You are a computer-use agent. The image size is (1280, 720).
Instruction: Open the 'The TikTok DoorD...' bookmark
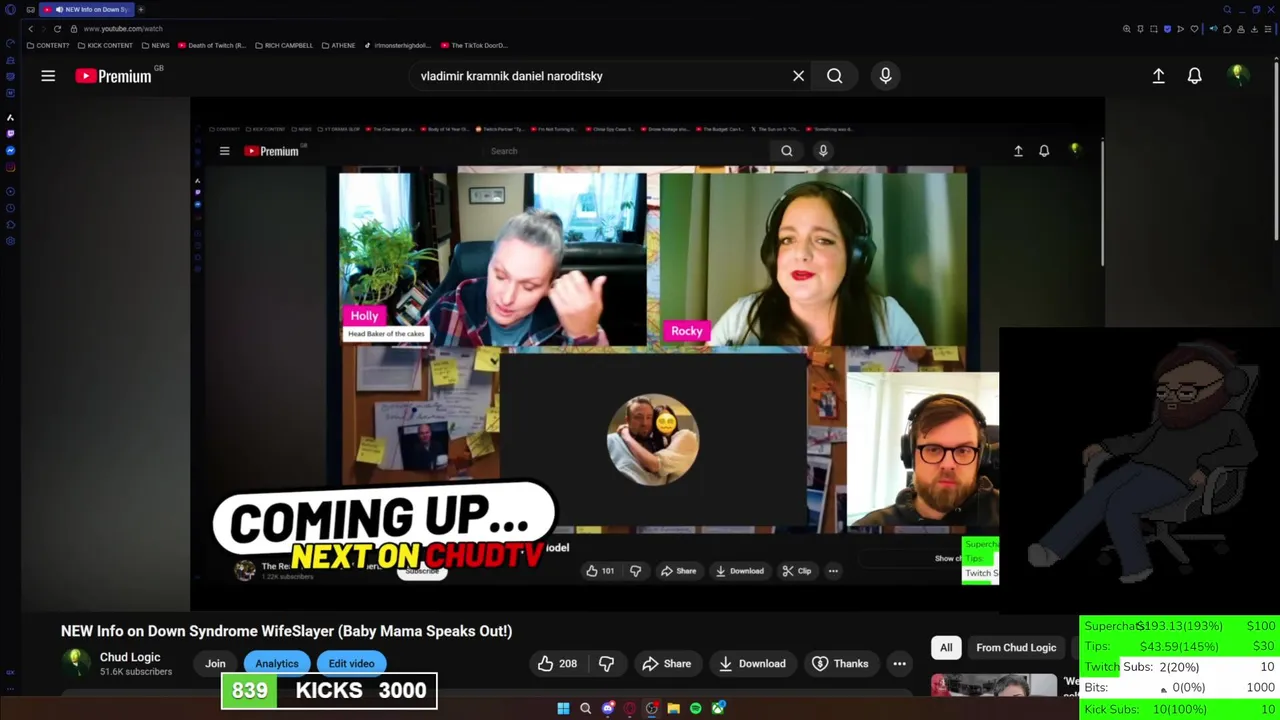point(475,45)
